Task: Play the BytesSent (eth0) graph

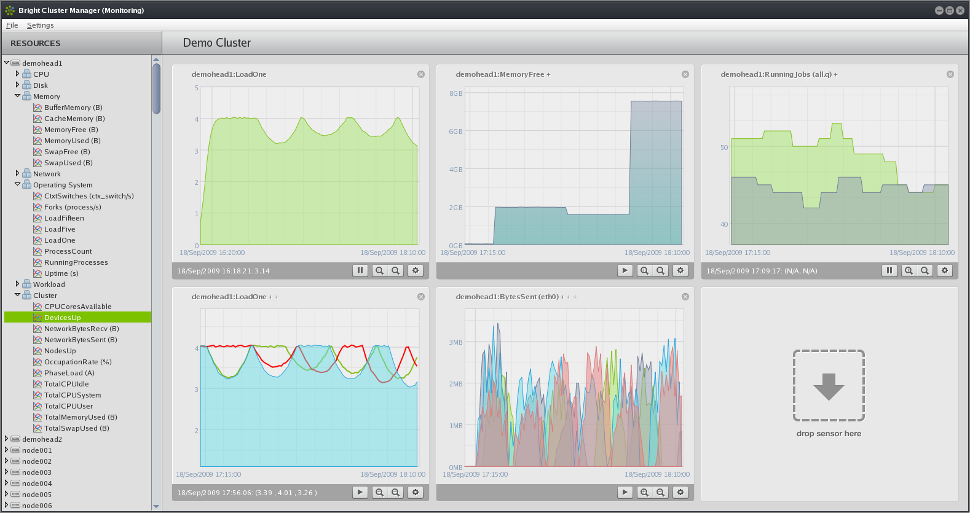Action: (625, 492)
